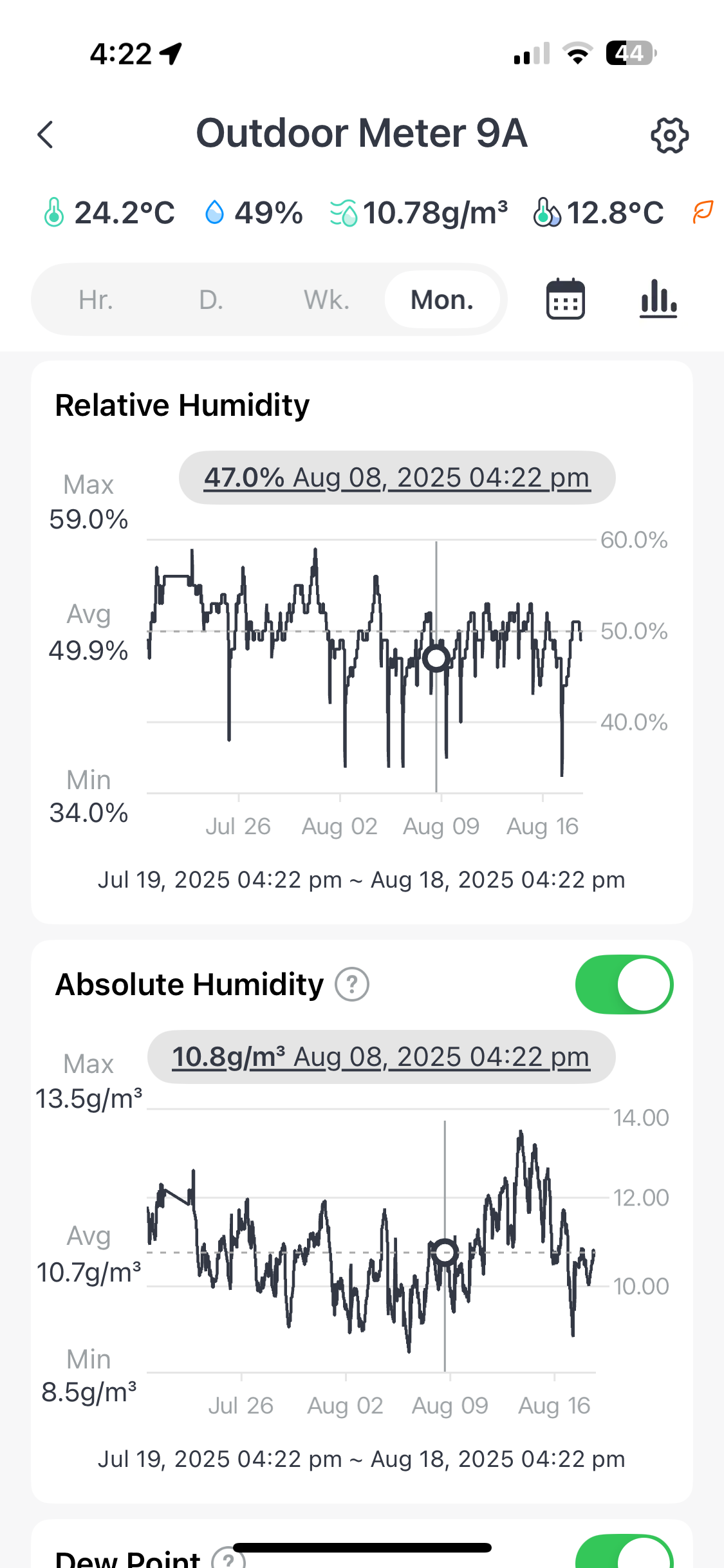Image resolution: width=724 pixels, height=1568 pixels.
Task: Tap the orange leaf icon
Action: (703, 212)
